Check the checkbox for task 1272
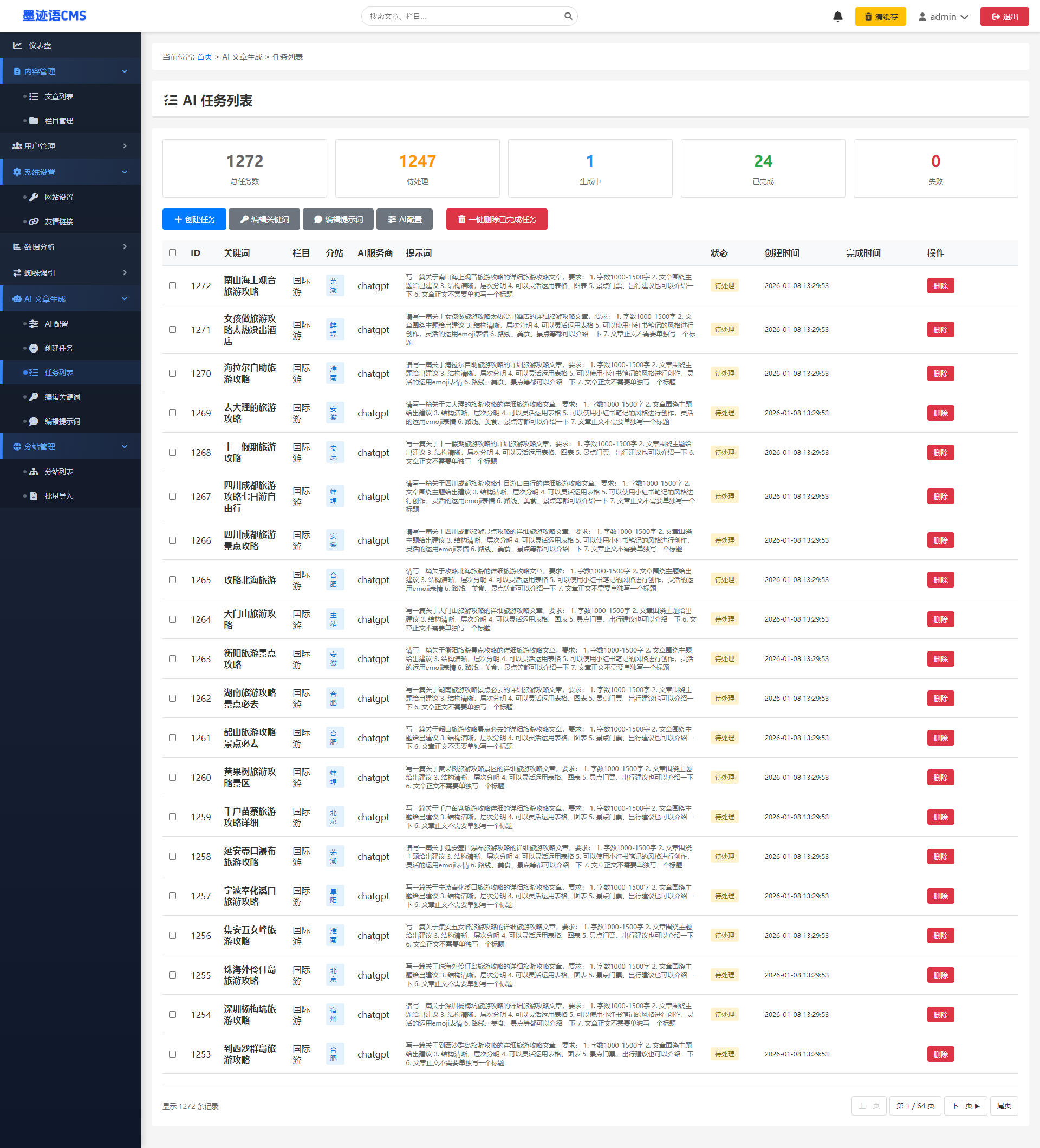Screen dimensions: 1040x1148 pyautogui.click(x=173, y=286)
